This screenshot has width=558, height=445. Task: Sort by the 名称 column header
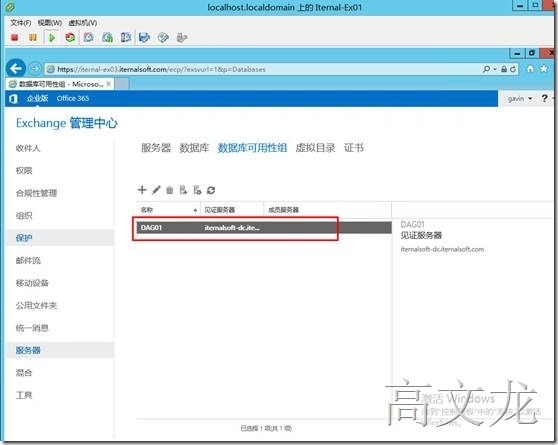pyautogui.click(x=168, y=210)
